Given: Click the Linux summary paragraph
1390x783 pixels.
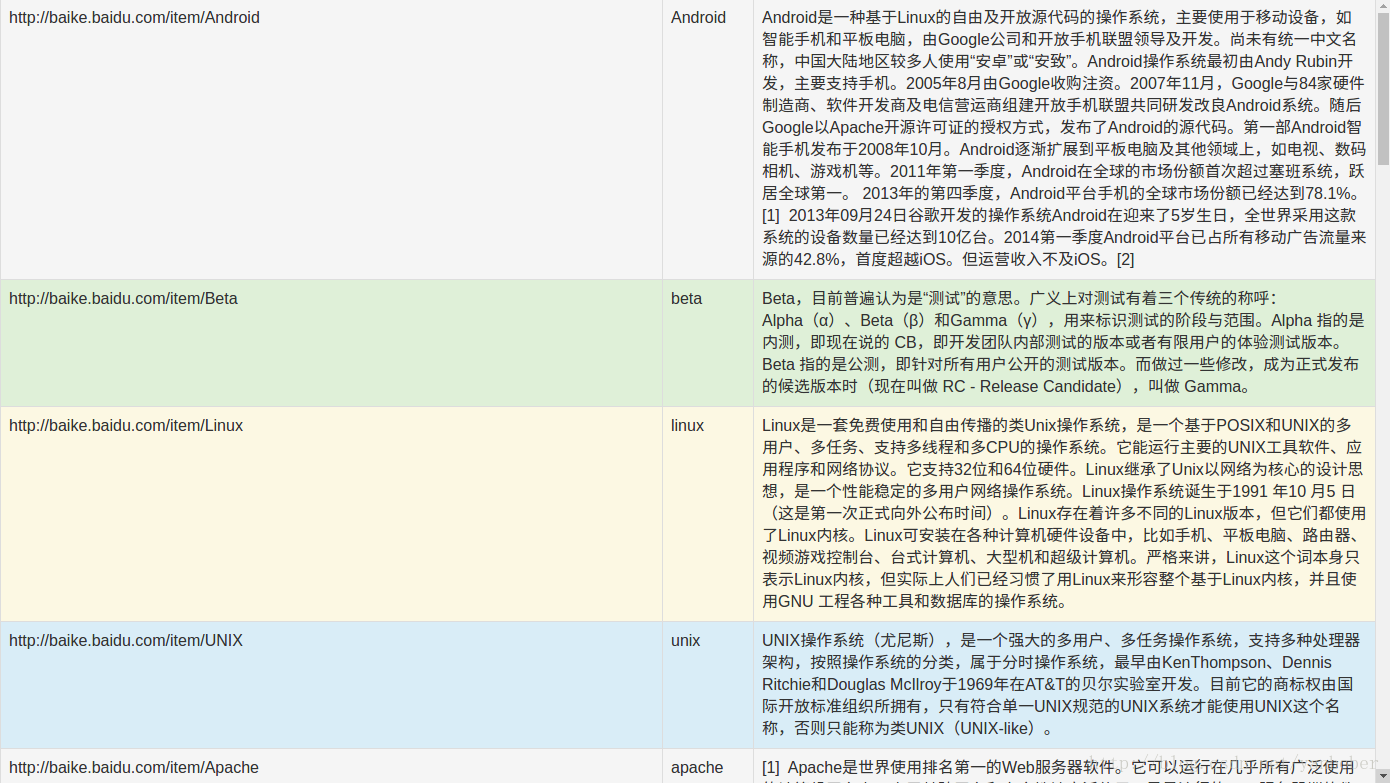Looking at the screenshot, I should 1064,514.
